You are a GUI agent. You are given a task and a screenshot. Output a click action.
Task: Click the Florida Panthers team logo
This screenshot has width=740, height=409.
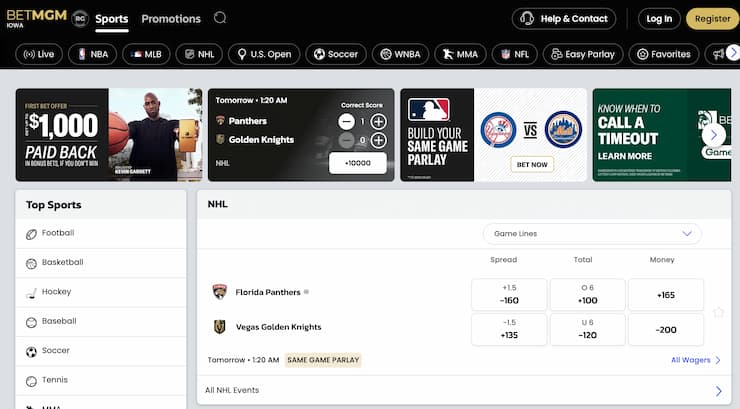219,292
